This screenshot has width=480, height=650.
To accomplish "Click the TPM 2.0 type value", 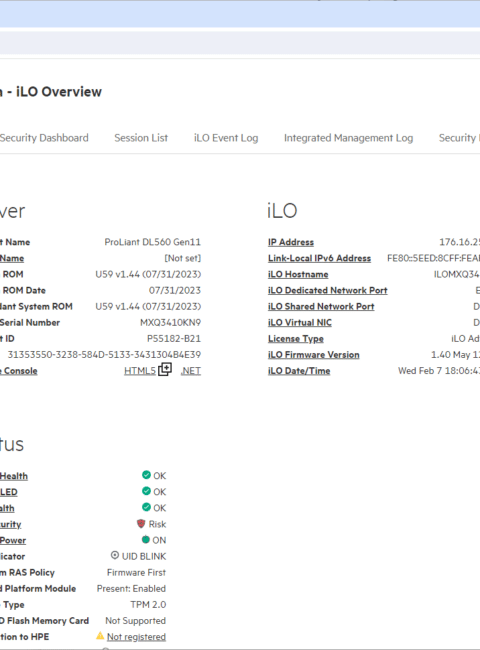I will 148,605.
